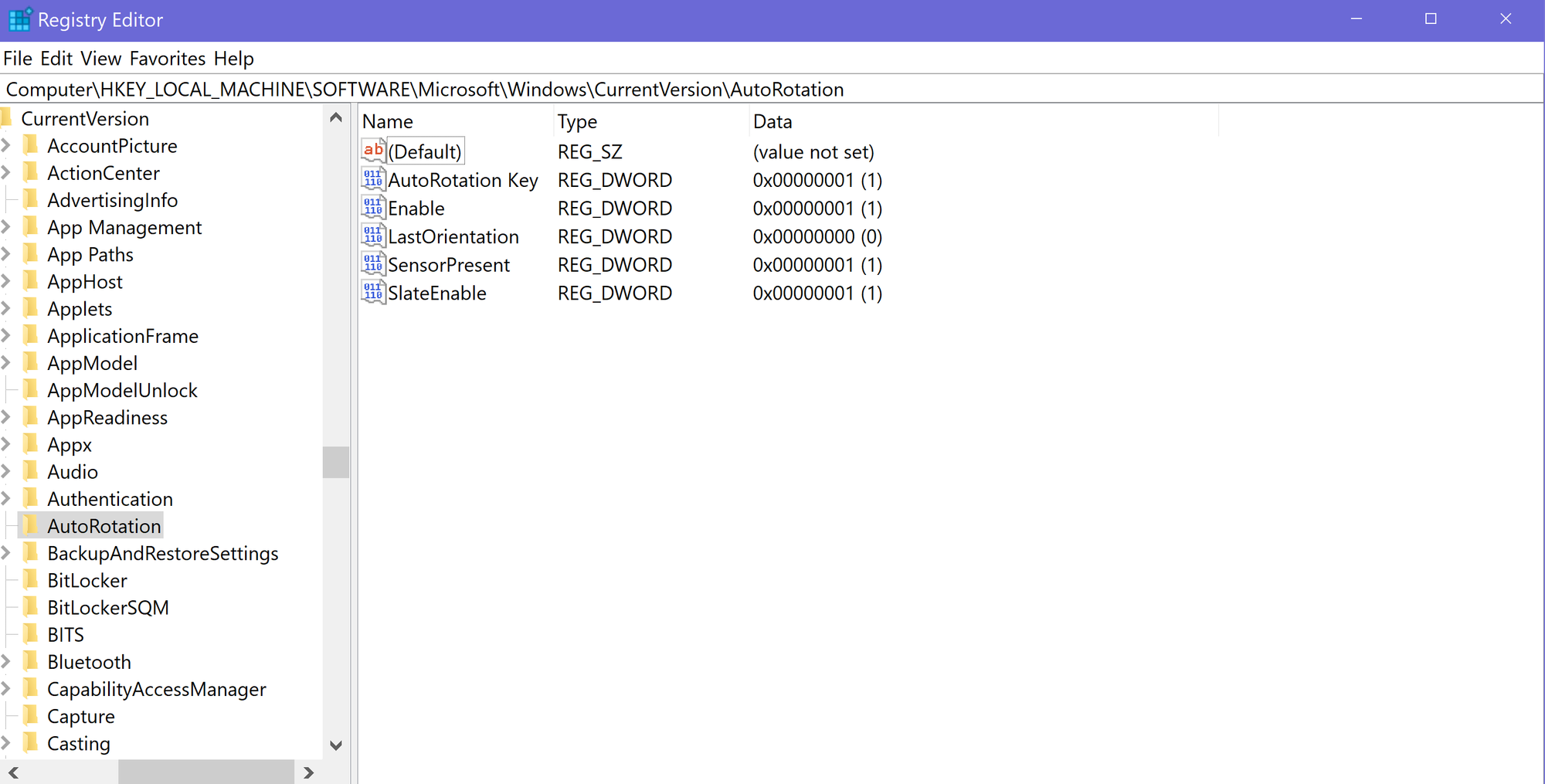The width and height of the screenshot is (1545, 784).
Task: Click the Capture folder icon
Action: coord(31,716)
